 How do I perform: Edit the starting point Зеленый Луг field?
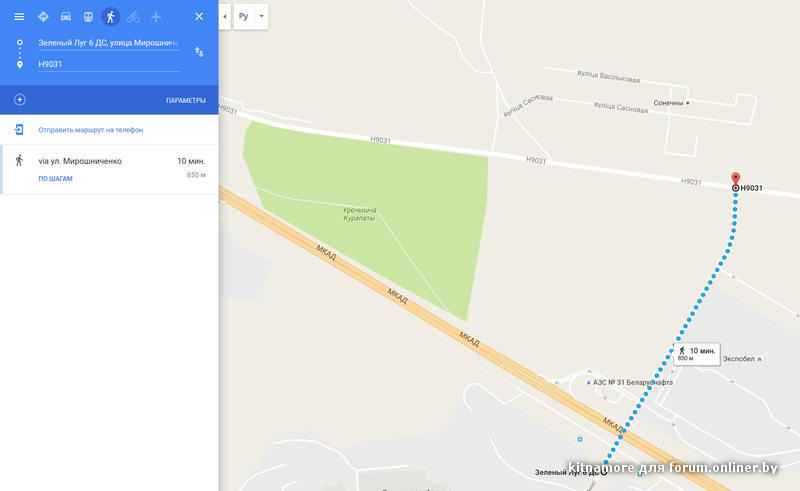(x=109, y=43)
